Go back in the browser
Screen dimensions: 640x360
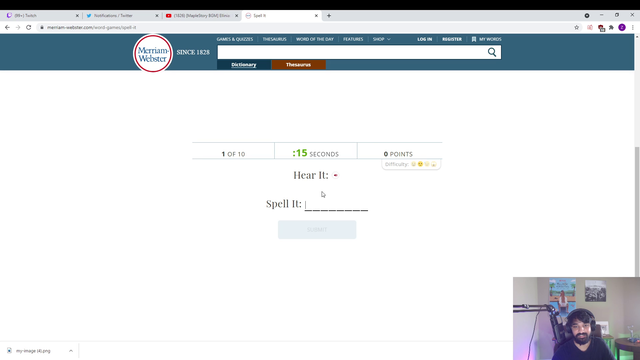point(7,27)
